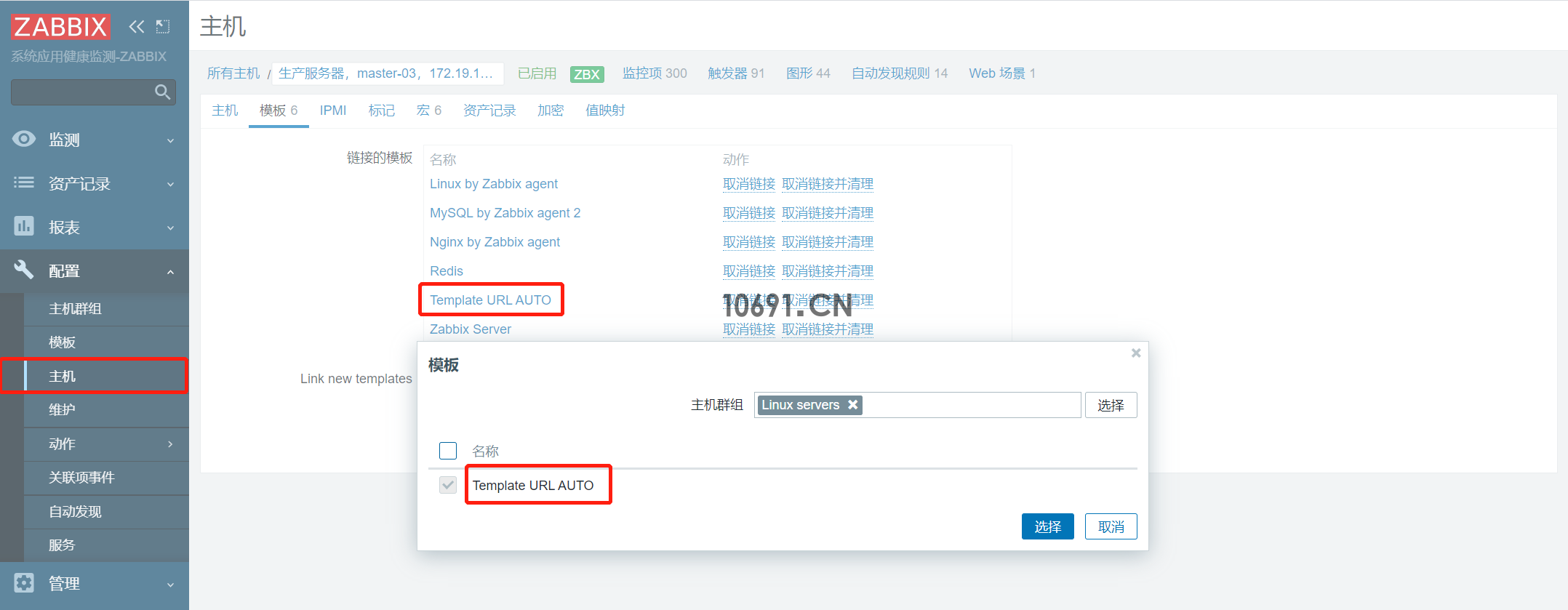Click 取消链接 for Zabbix Server

coord(749,329)
